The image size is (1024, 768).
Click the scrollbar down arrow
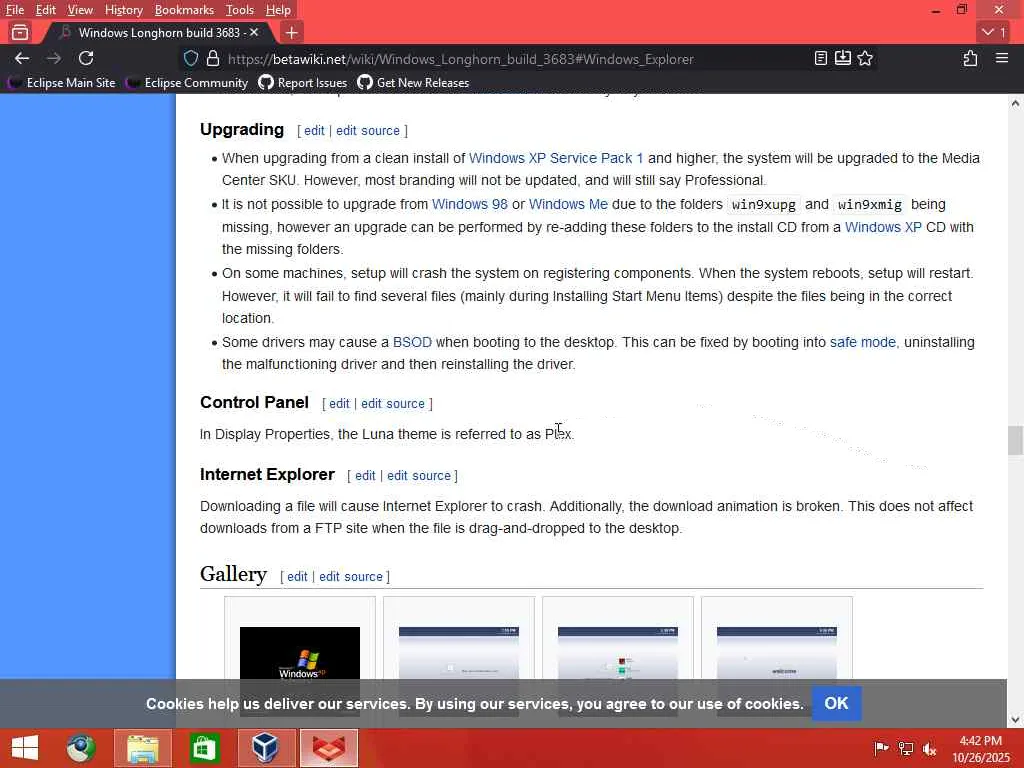[1015, 720]
